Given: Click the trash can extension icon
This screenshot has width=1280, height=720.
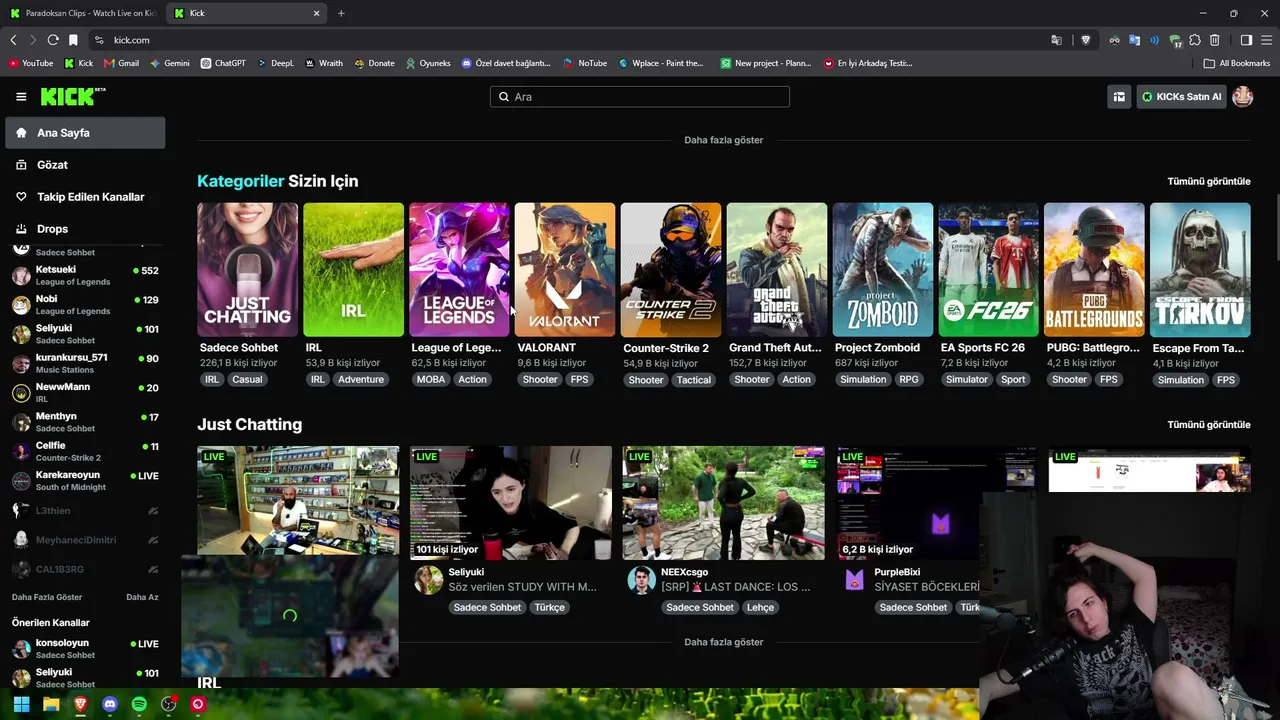Looking at the screenshot, I should (1215, 40).
